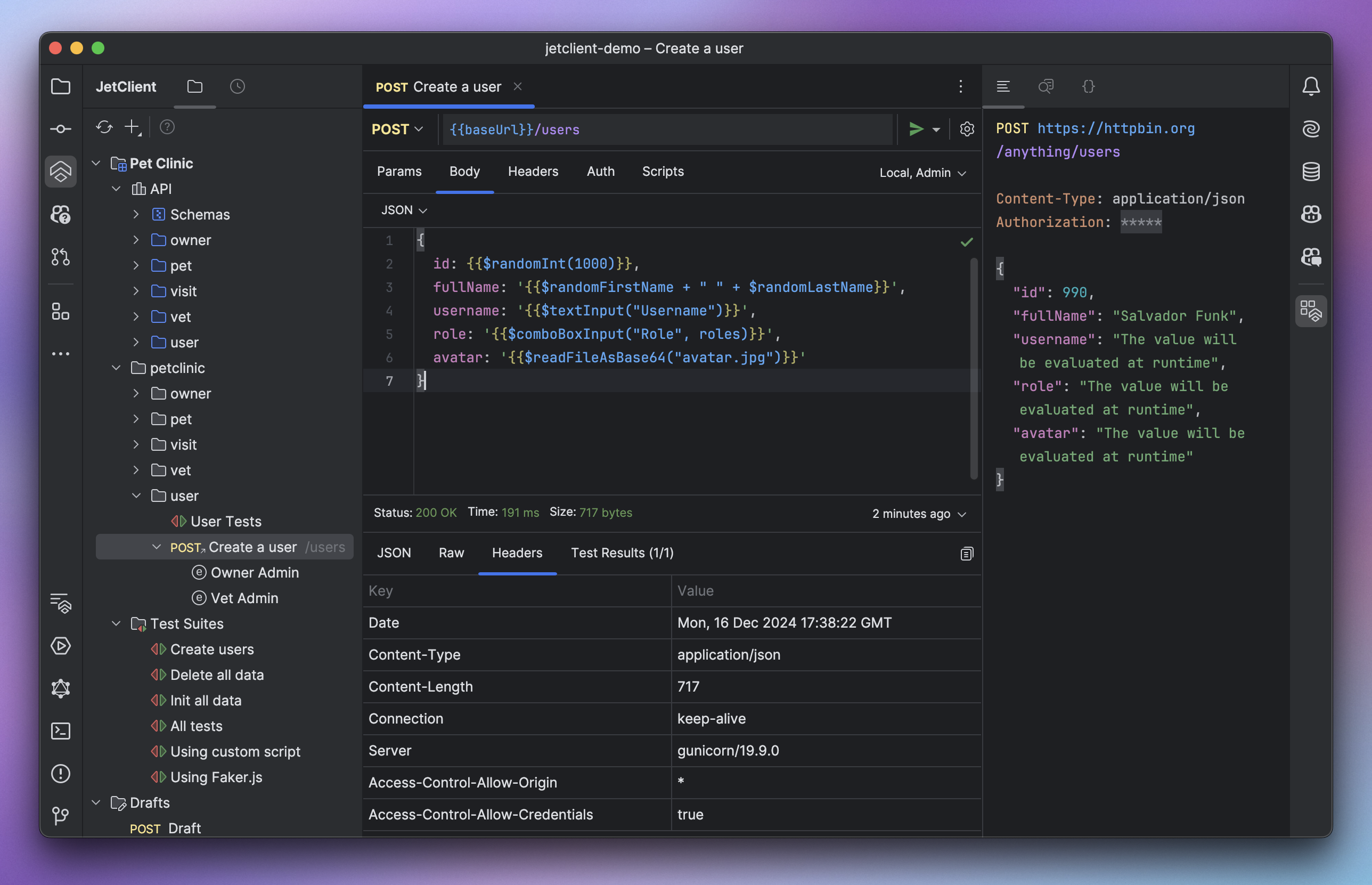Click the Date header value cell
This screenshot has width=1372, height=885.
826,623
